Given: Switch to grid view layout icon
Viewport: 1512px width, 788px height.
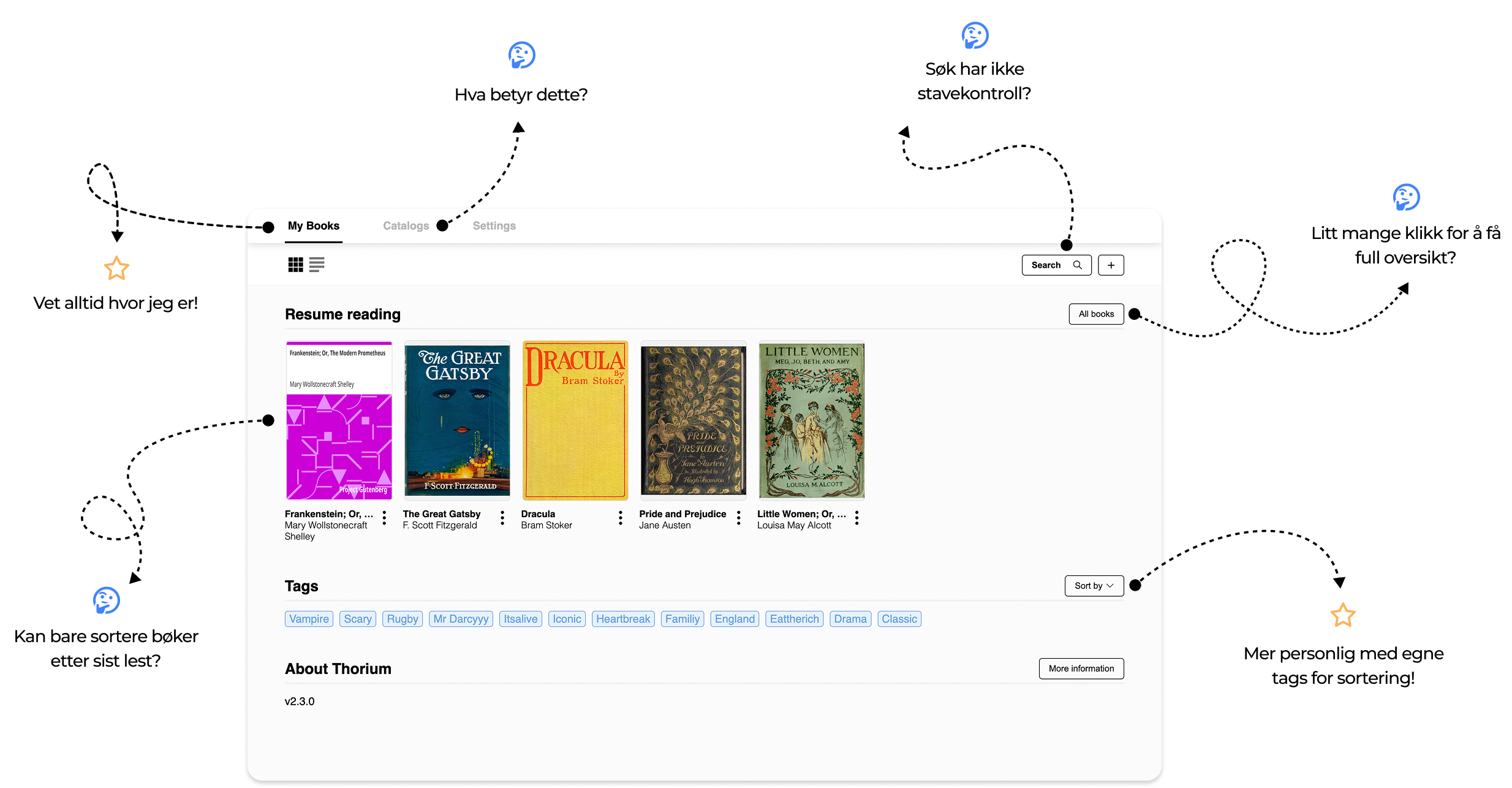Looking at the screenshot, I should click(x=295, y=265).
